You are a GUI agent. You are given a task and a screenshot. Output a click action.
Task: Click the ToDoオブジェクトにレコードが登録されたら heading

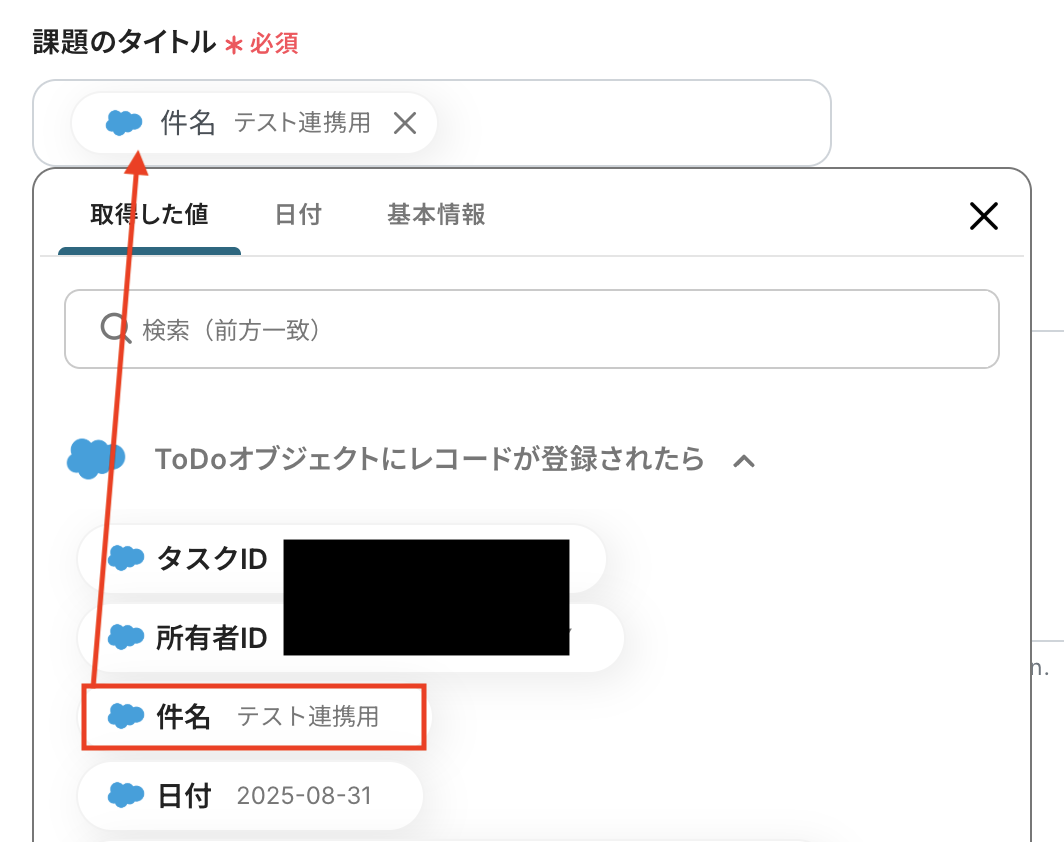430,459
